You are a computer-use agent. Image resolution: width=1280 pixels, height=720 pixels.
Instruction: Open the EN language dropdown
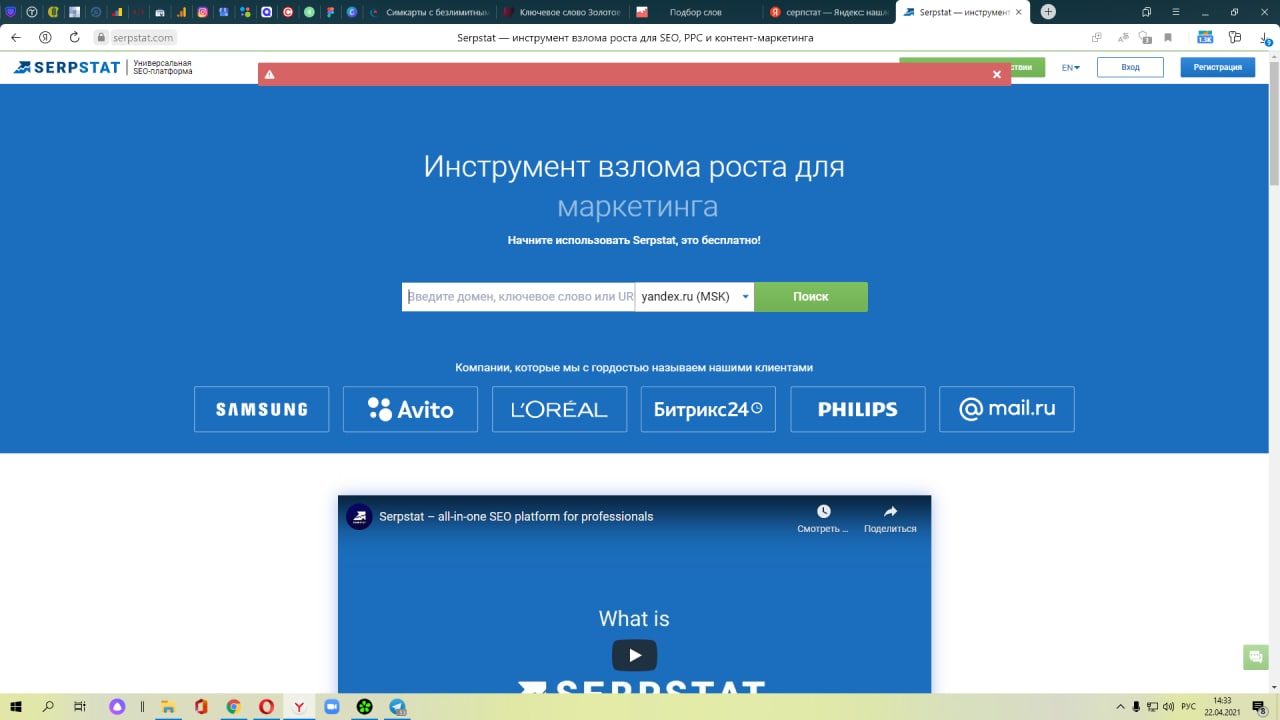coord(1071,67)
